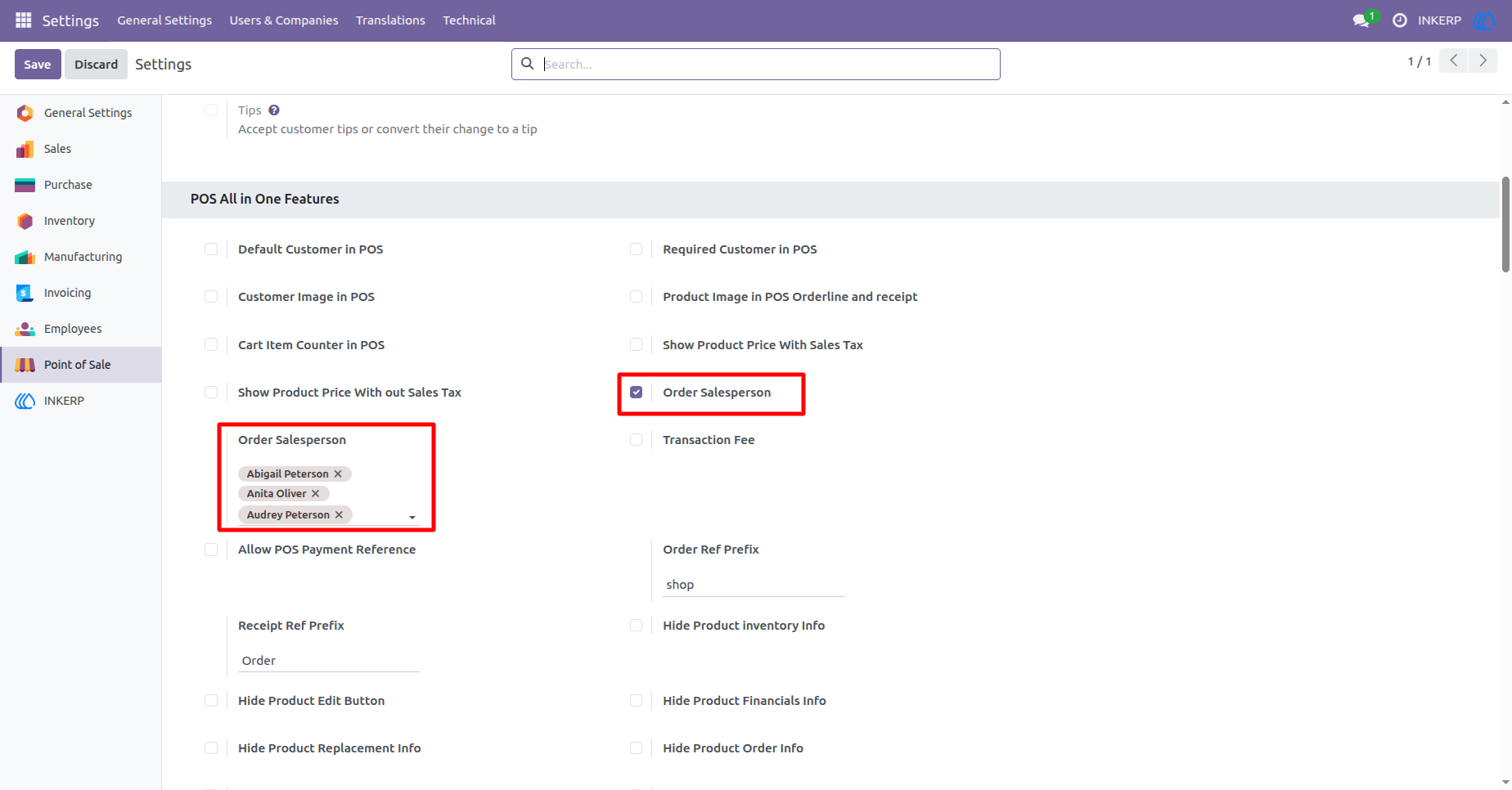Open the General Settings top menu
The image size is (1512, 790).
[164, 20]
